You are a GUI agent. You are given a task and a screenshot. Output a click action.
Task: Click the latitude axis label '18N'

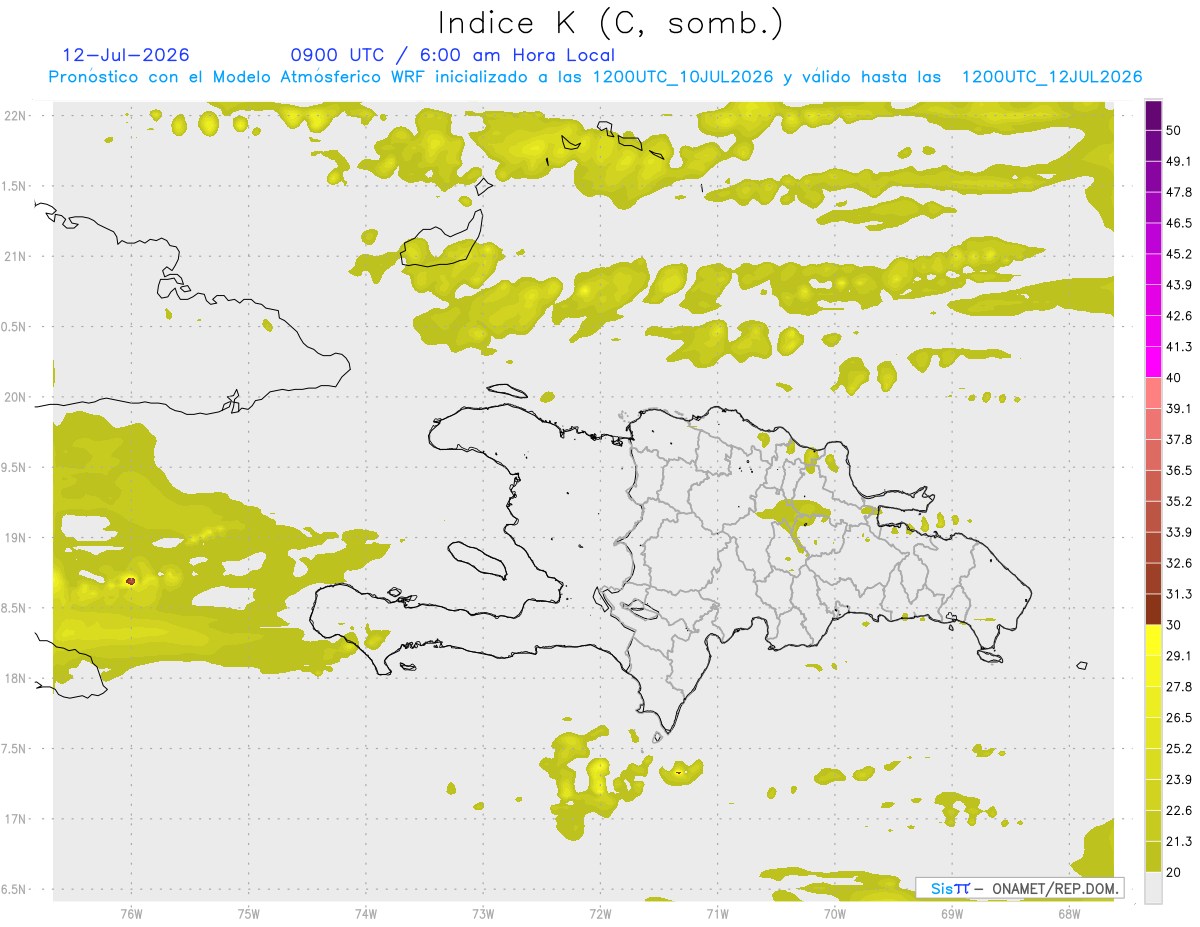pos(15,678)
